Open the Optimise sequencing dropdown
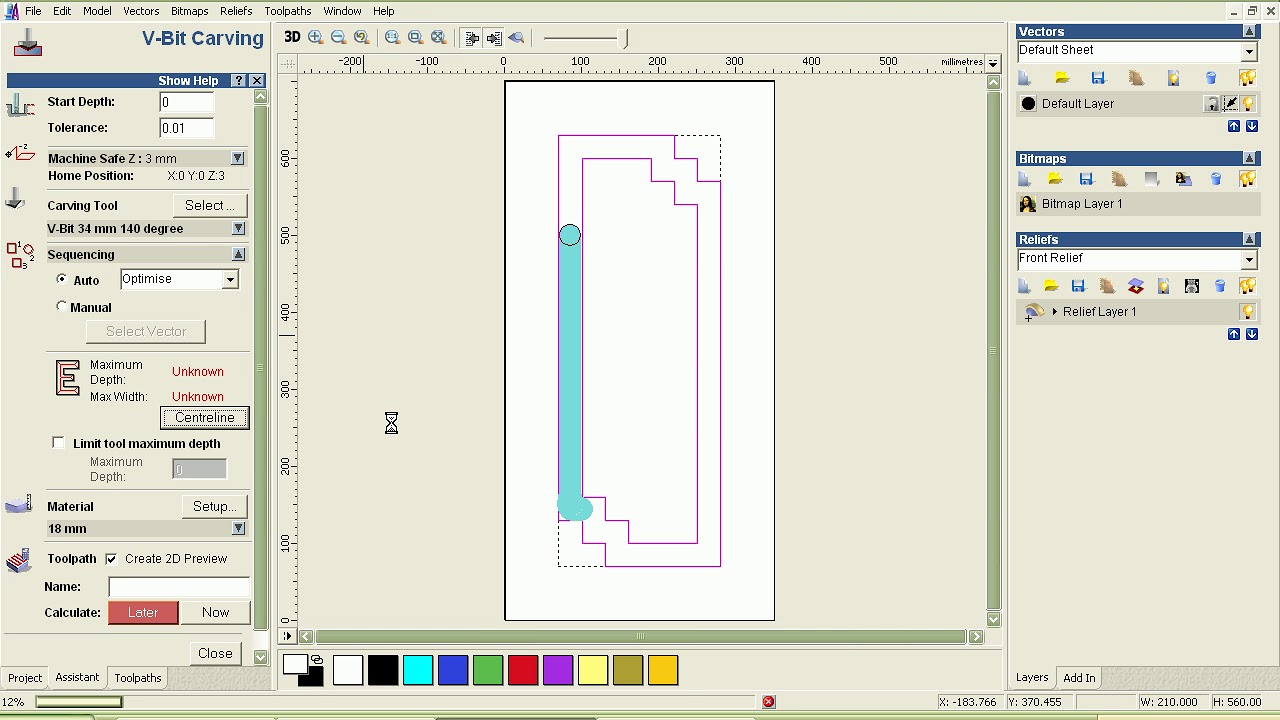The image size is (1280, 720). pyautogui.click(x=230, y=279)
